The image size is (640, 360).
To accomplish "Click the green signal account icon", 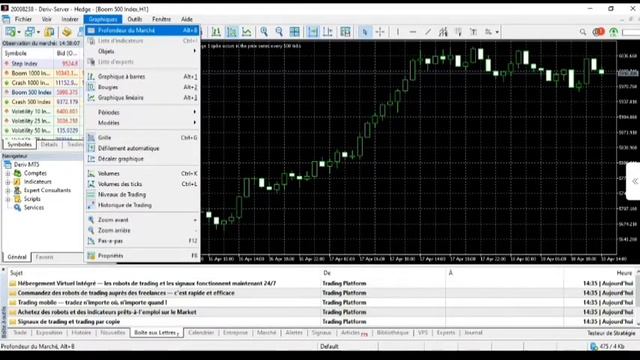I will coord(613,32).
